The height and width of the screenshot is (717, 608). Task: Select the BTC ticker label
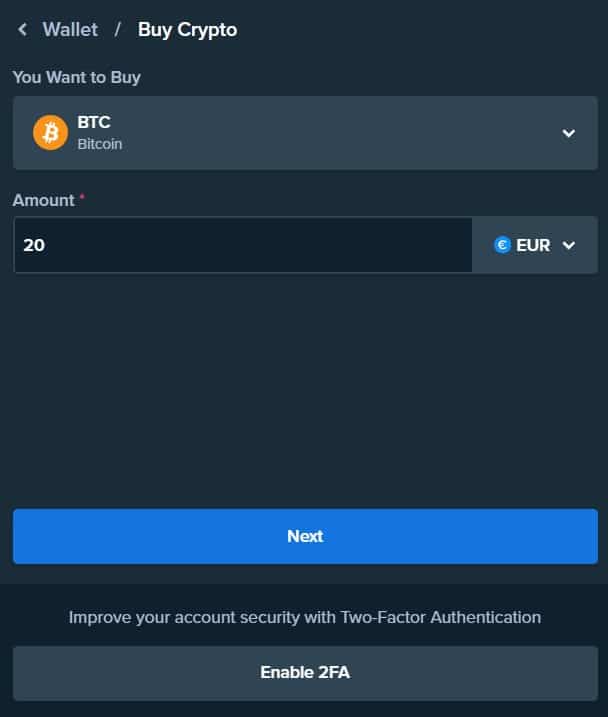coord(94,122)
